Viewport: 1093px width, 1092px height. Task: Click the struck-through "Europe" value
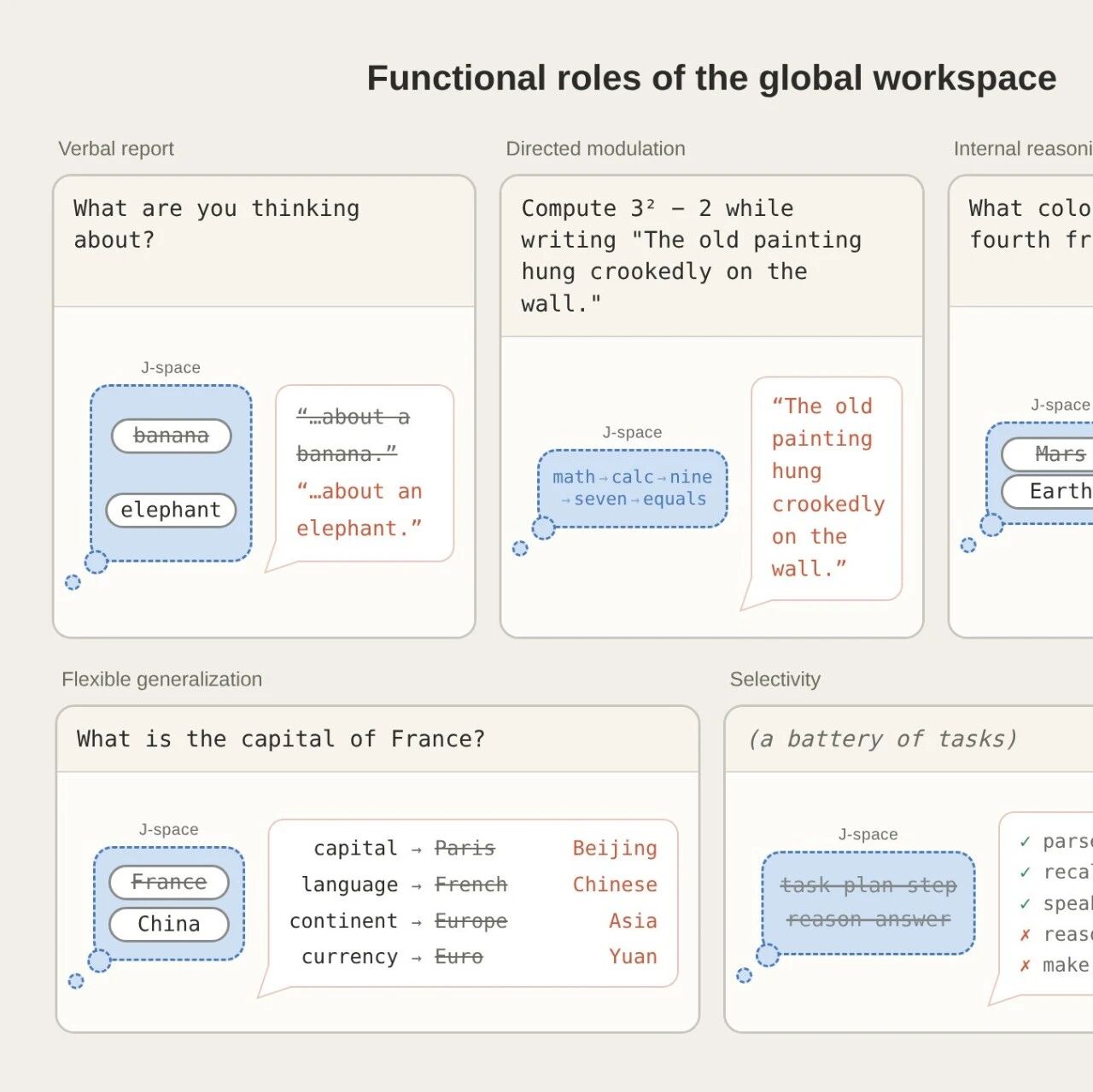[x=471, y=921]
